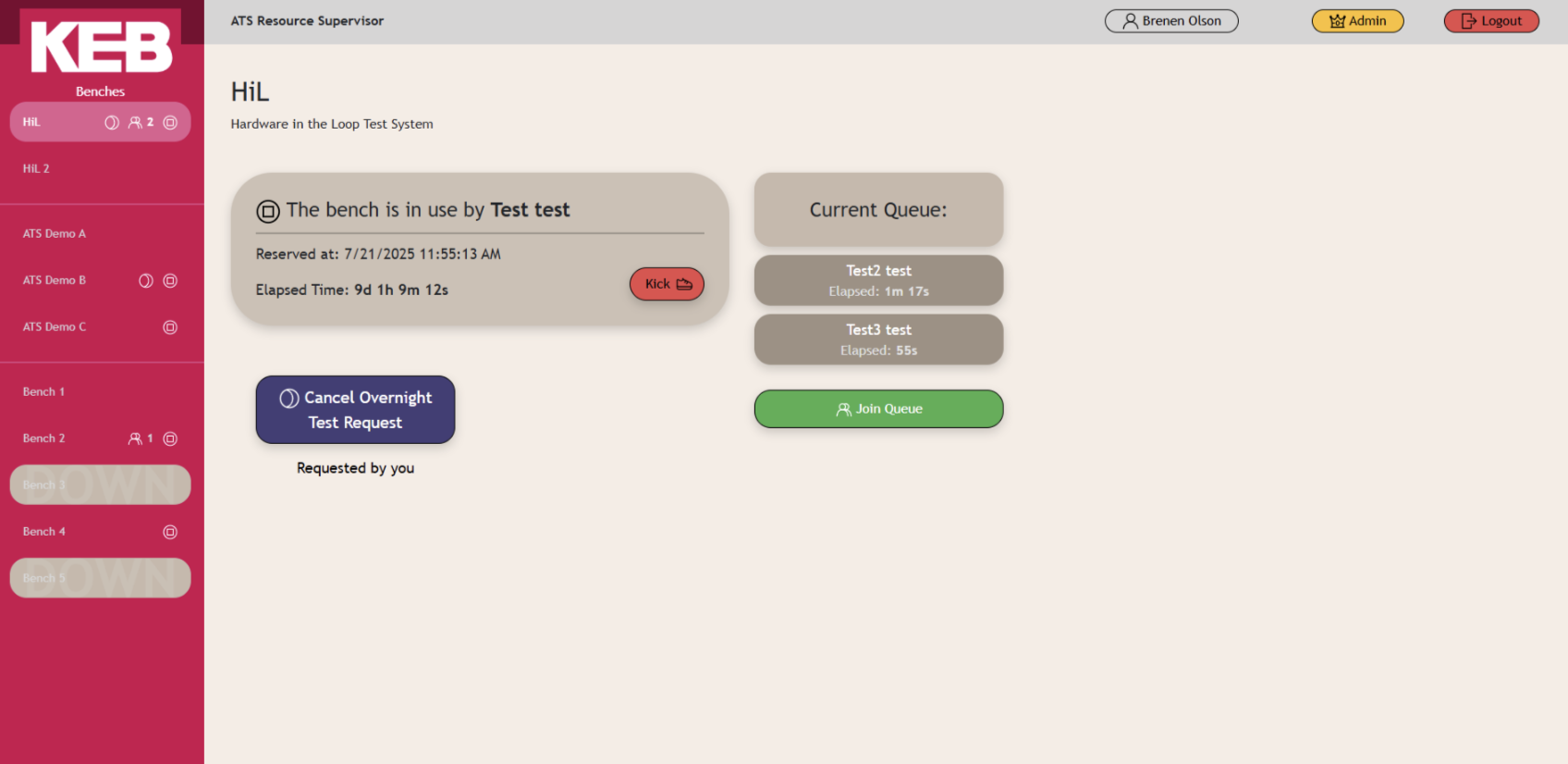Go to Bench 1 in sidebar
This screenshot has width=1568, height=764.
(x=44, y=392)
